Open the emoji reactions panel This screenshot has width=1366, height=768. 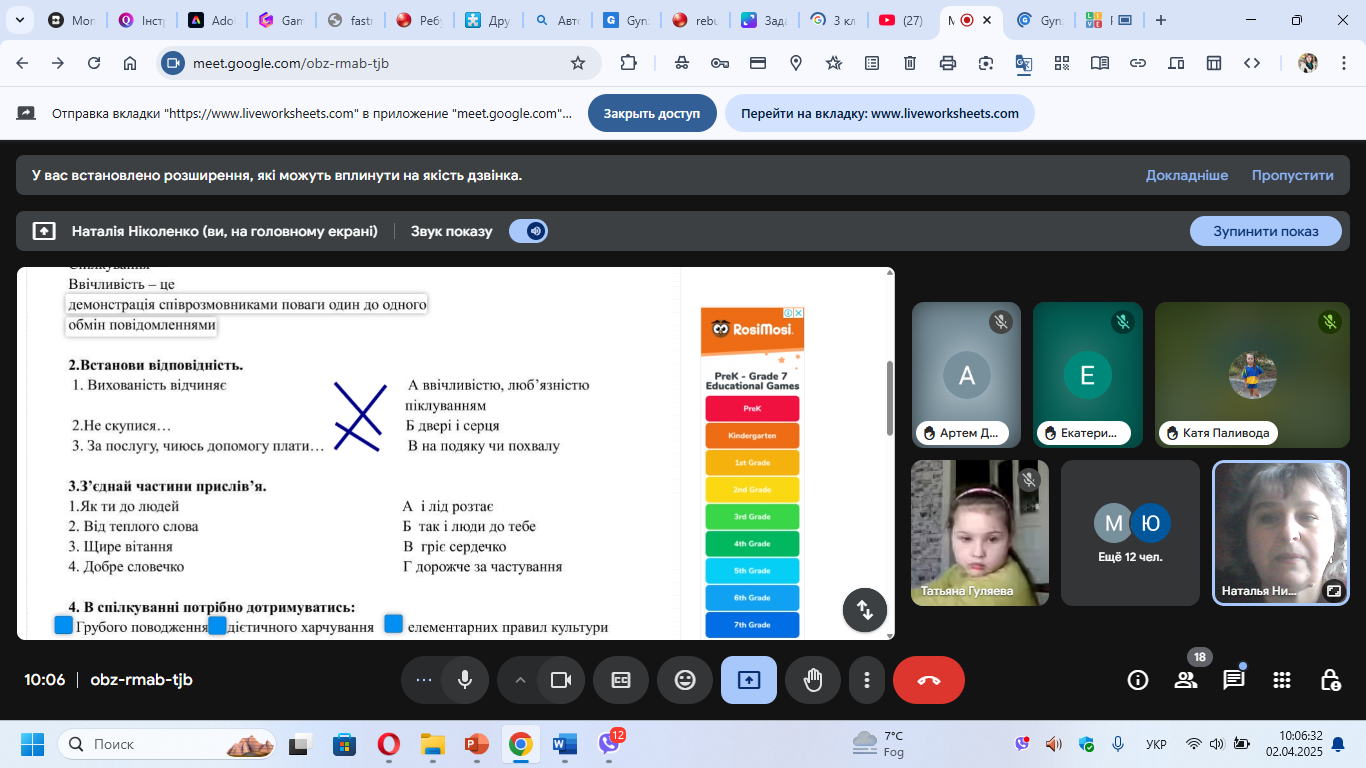point(685,680)
